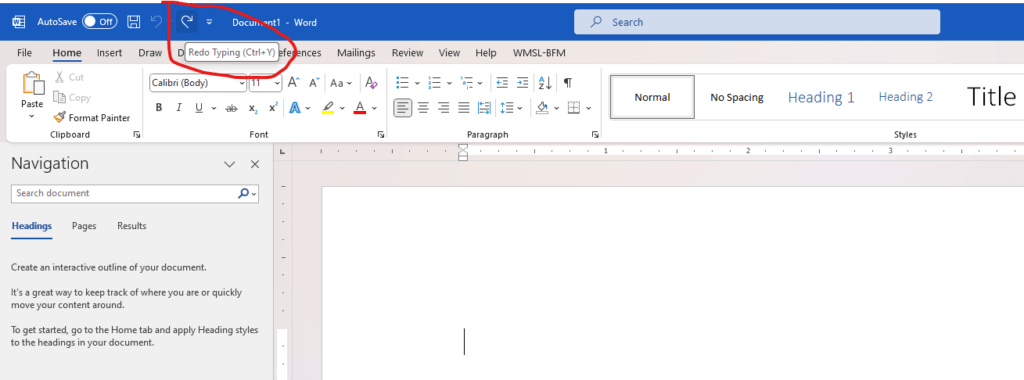1024x380 pixels.
Task: Show the Results tab in Navigation pane
Action: pos(132,226)
